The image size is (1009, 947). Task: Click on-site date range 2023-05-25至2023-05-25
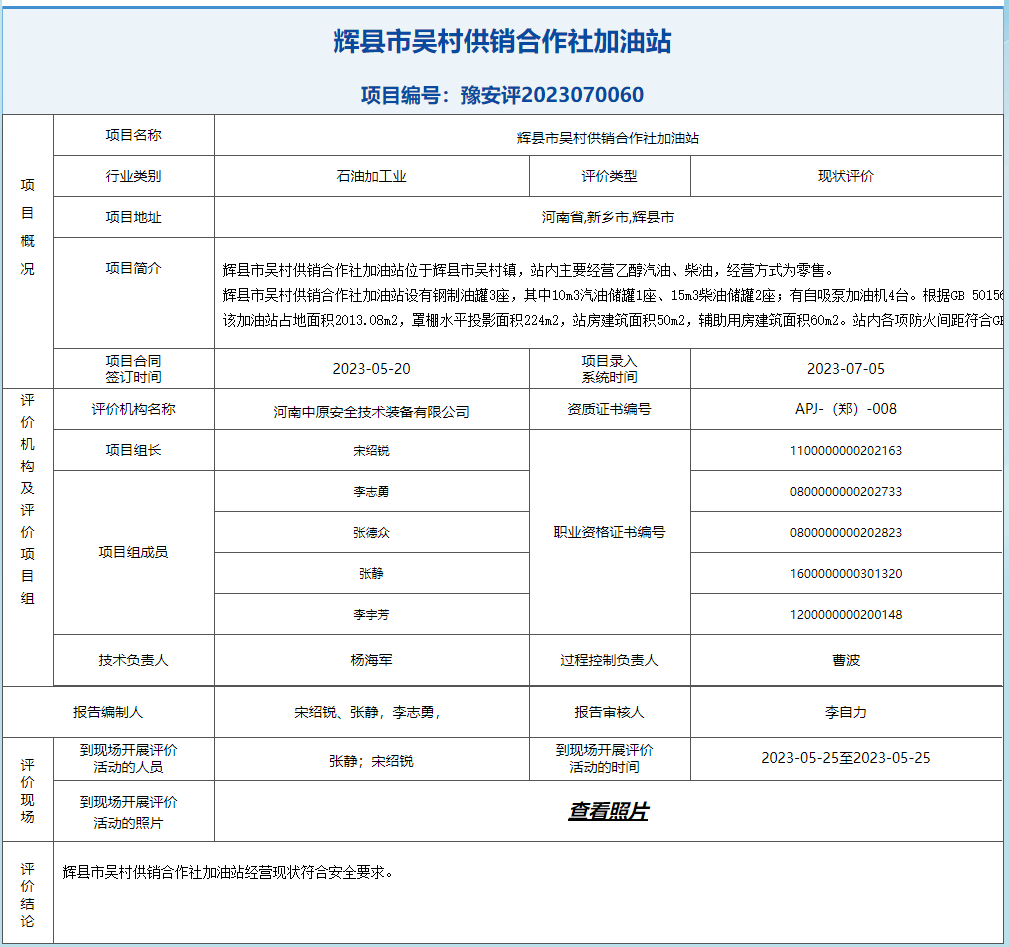pos(846,758)
